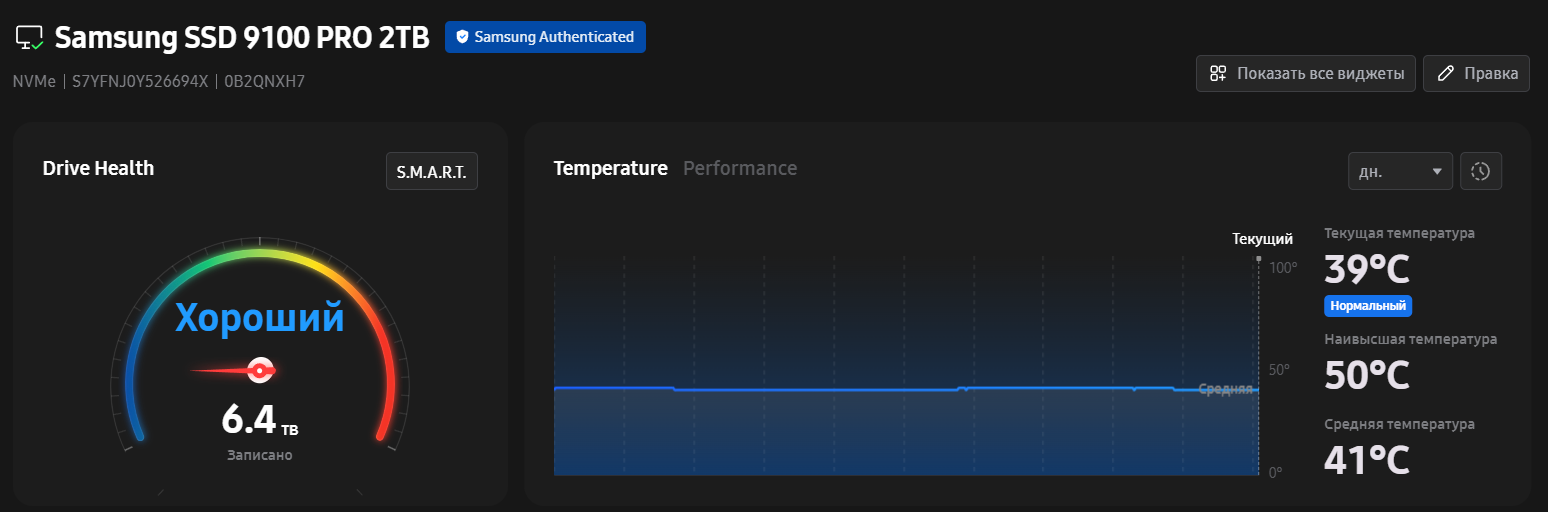Click the drive monitor icon beside Samsung SSD title

[x=30, y=38]
